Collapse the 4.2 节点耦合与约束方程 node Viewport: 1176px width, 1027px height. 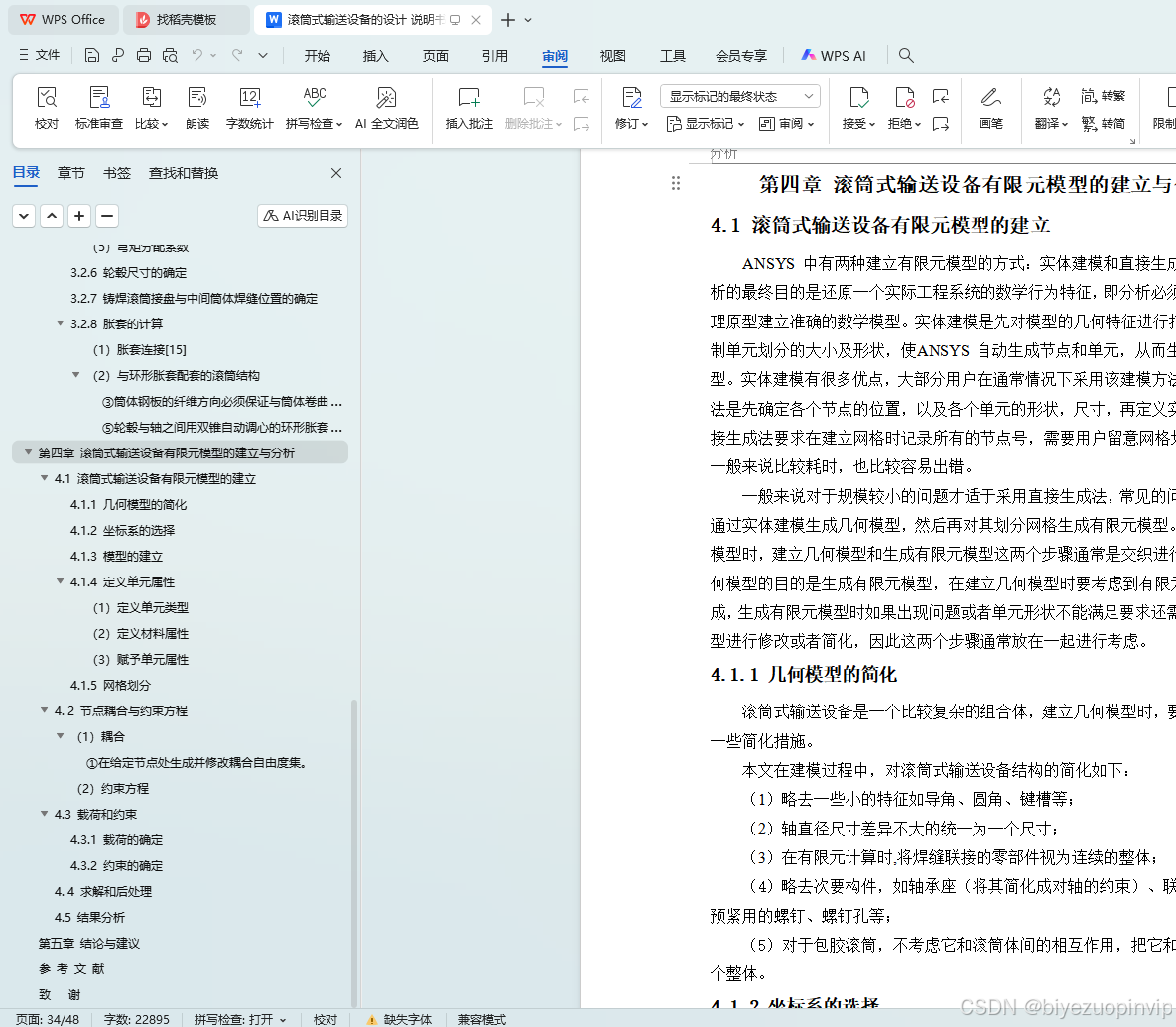tap(45, 710)
